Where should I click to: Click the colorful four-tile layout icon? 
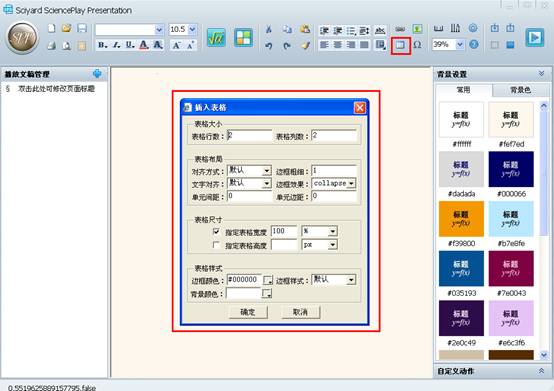(x=243, y=37)
